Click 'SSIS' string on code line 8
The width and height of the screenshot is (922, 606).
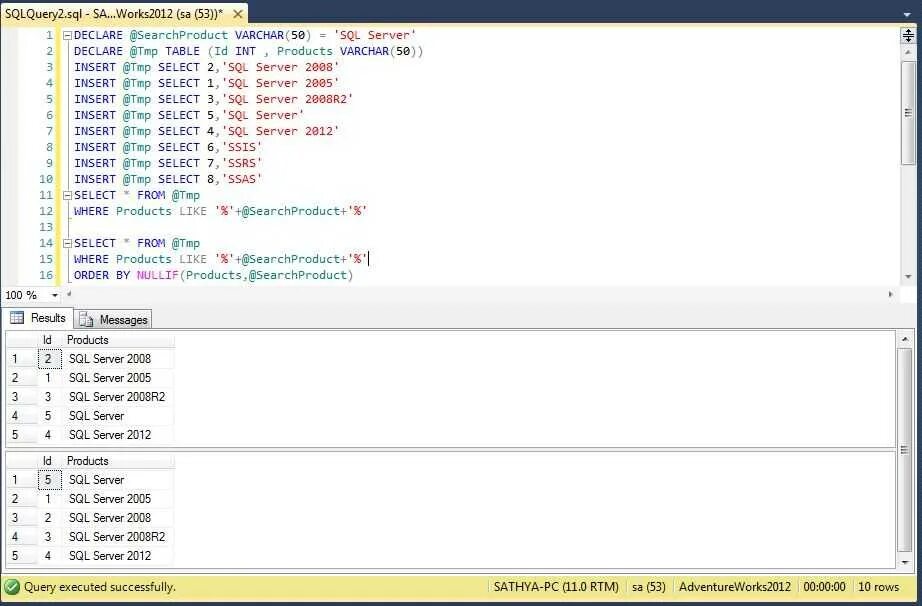tap(242, 147)
